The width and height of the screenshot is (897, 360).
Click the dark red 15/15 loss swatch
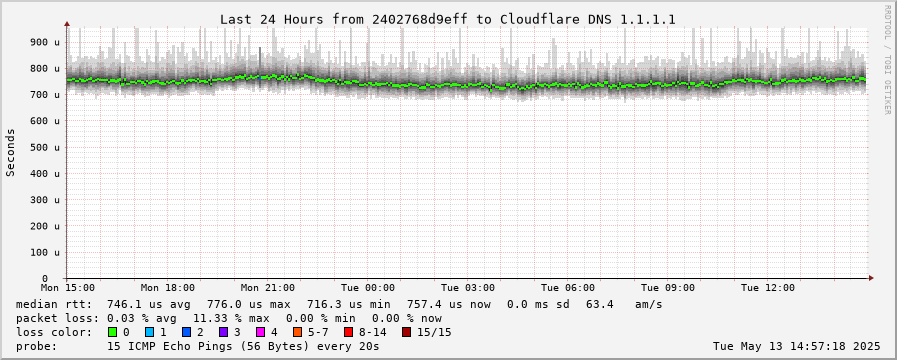coord(406,332)
